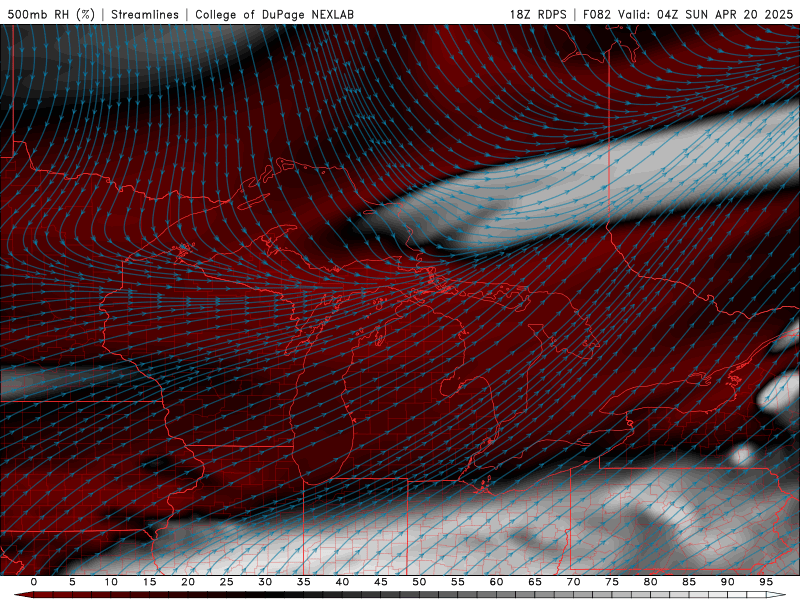
Task: Click the 'Streamlines' label in the header
Action: [145, 14]
